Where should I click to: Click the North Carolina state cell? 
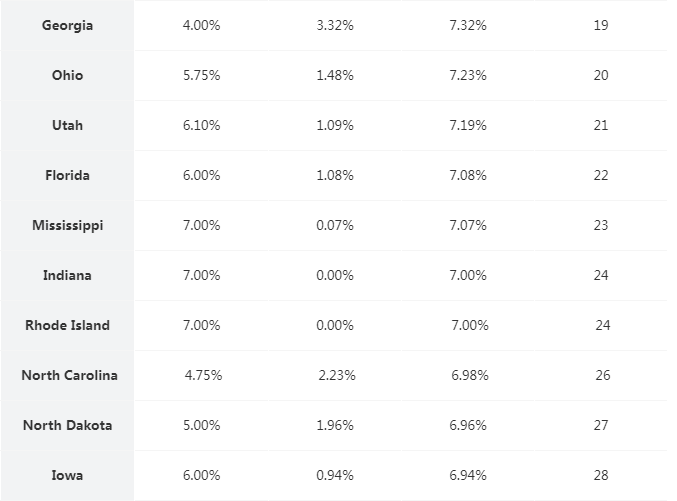[69, 376]
